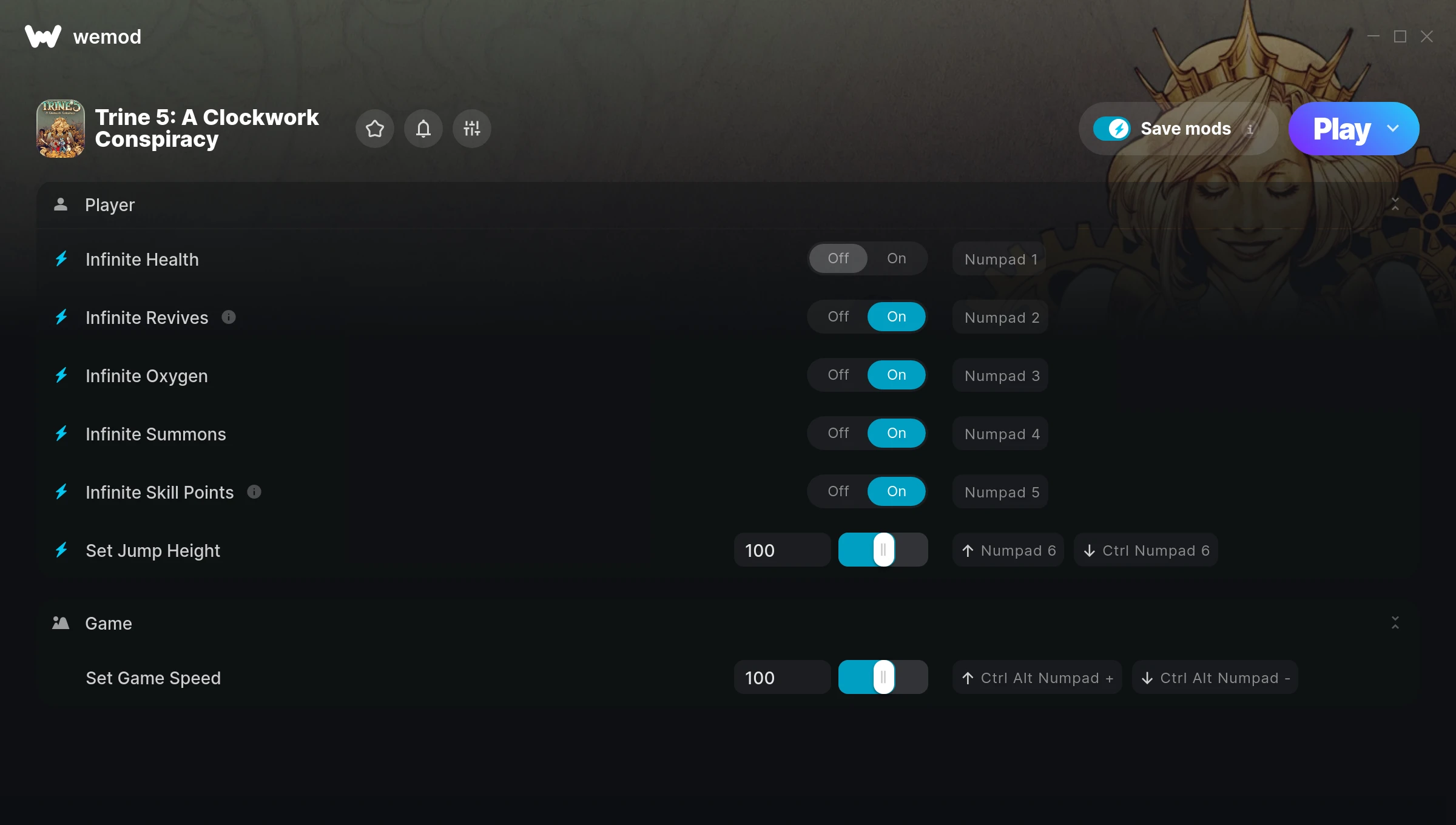
Task: Click Trine 5 game cover thumbnail
Action: pos(61,129)
